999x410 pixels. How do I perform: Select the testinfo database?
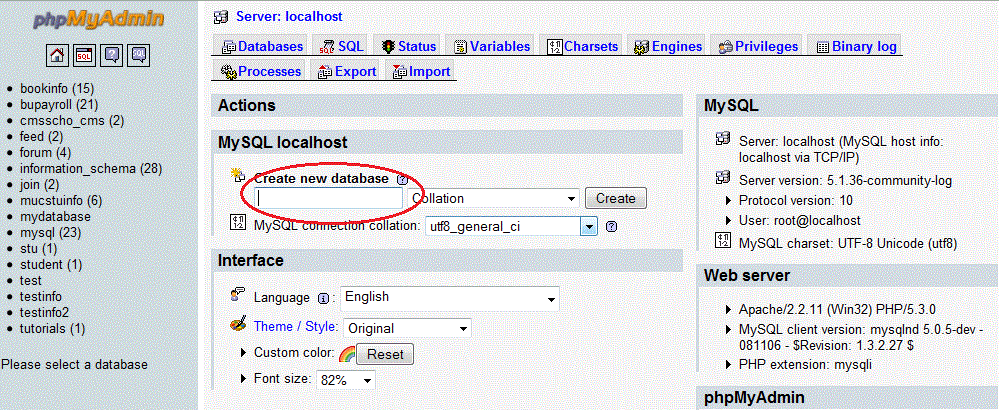(x=41, y=297)
